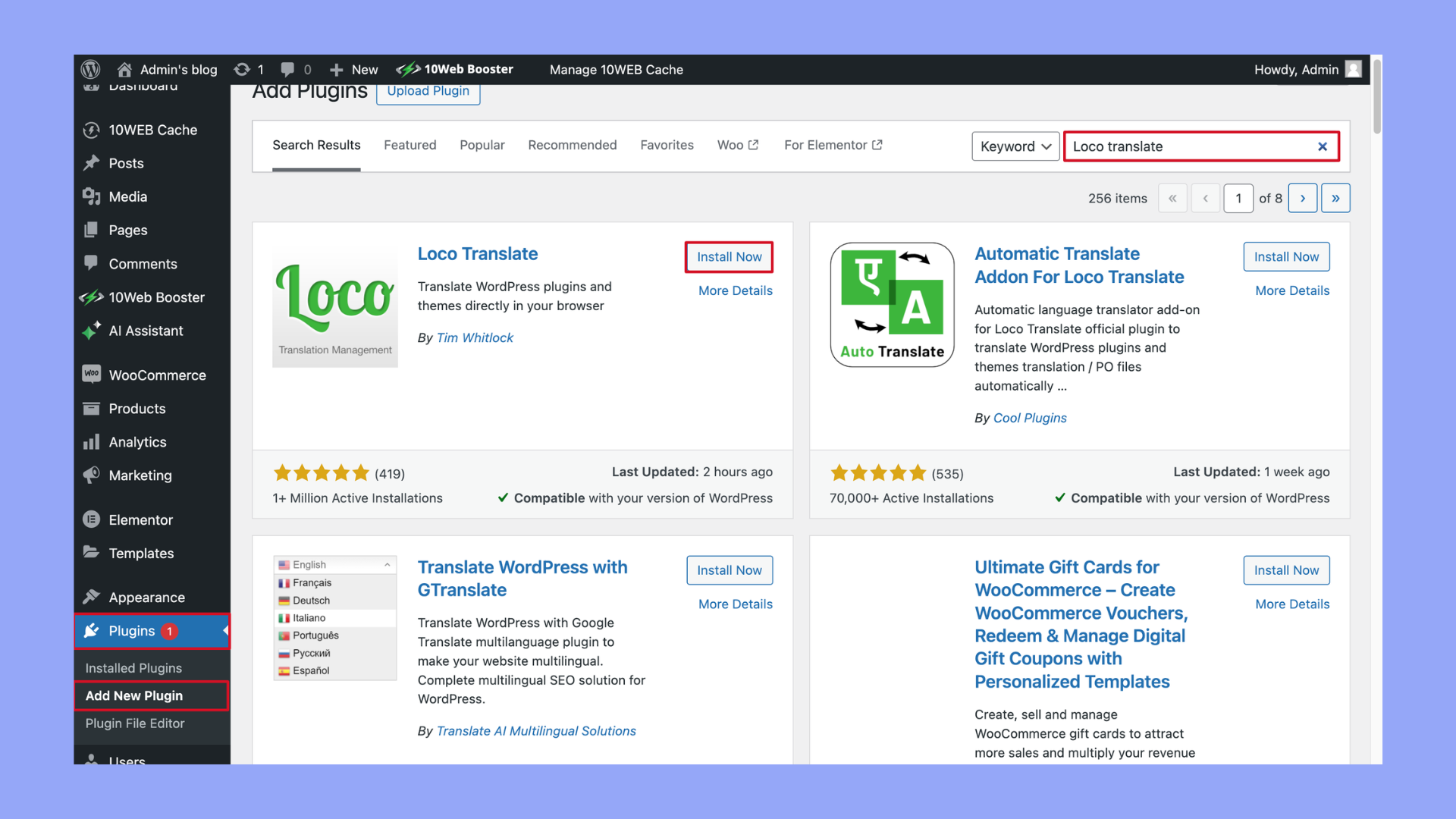Open comments bubble icon in admin bar
Screen dimensions: 1456x819
click(287, 69)
